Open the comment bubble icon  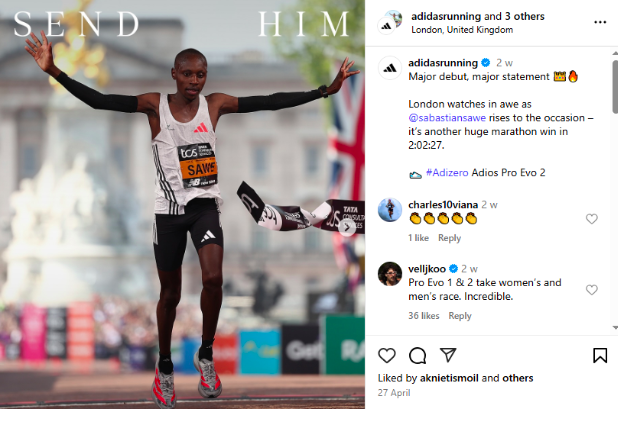click(417, 355)
